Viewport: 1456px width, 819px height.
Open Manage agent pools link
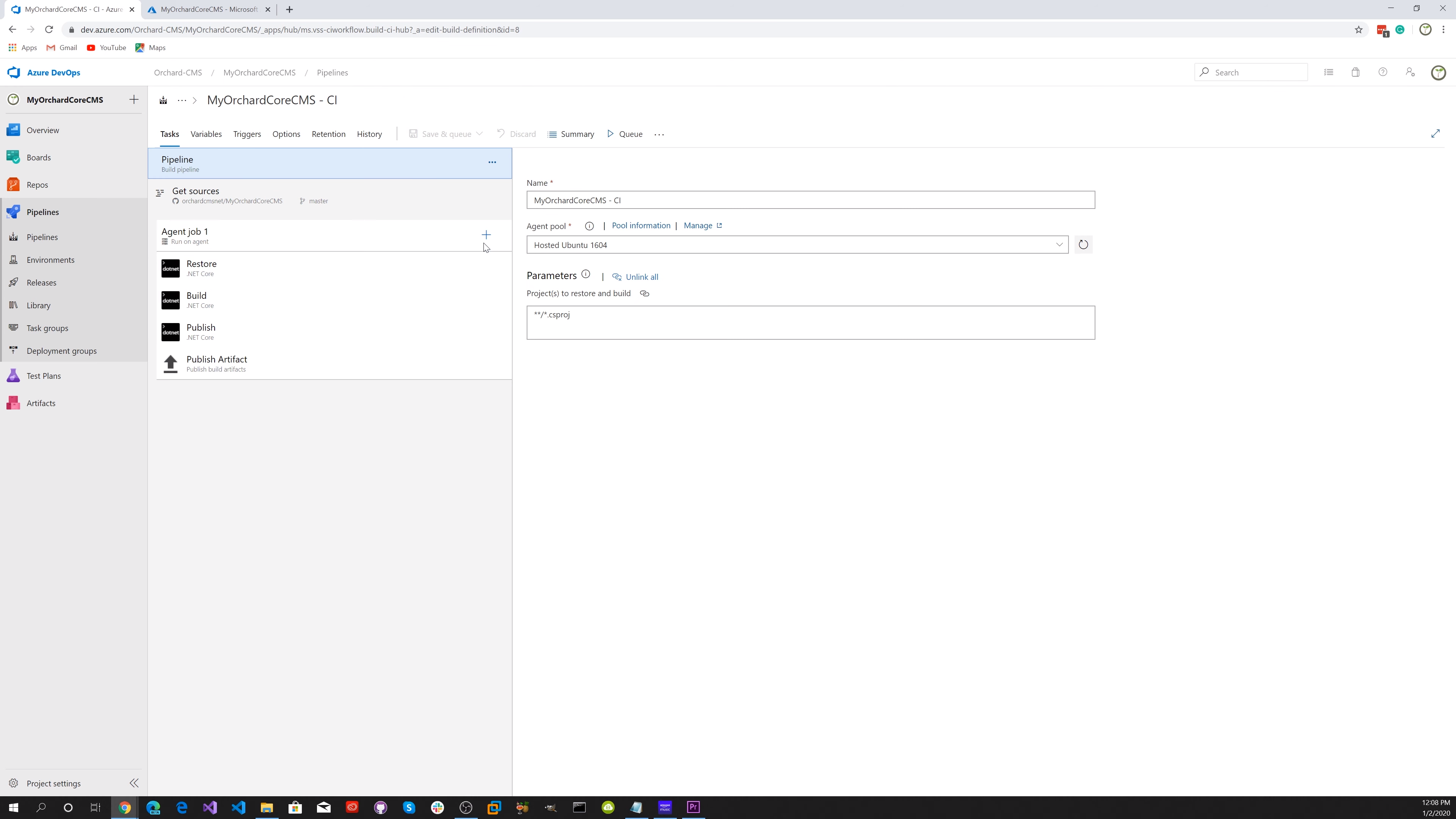click(x=703, y=226)
